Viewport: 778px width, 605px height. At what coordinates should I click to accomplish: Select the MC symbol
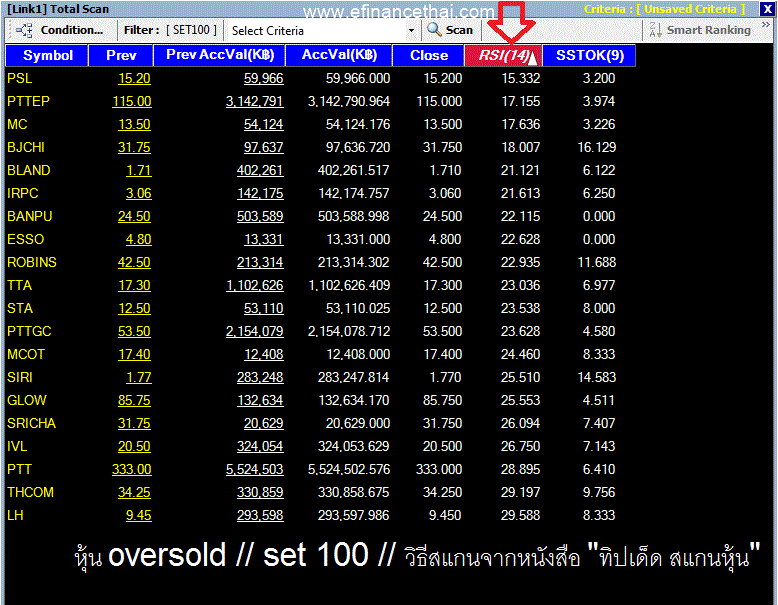[x=17, y=124]
